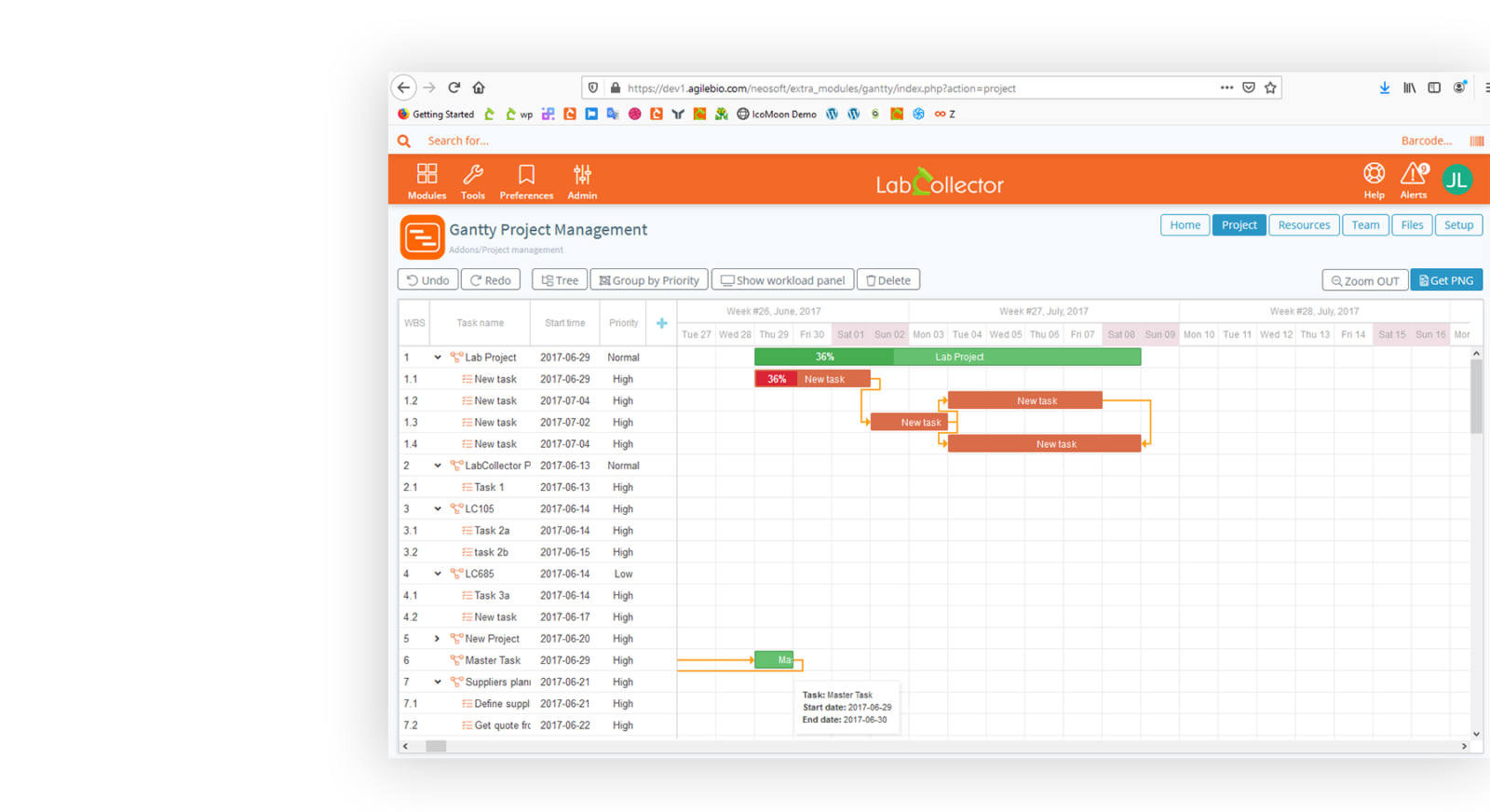Click the vertical scrollbar of the chart
Image resolution: width=1490 pixels, height=812 pixels.
point(1476,397)
